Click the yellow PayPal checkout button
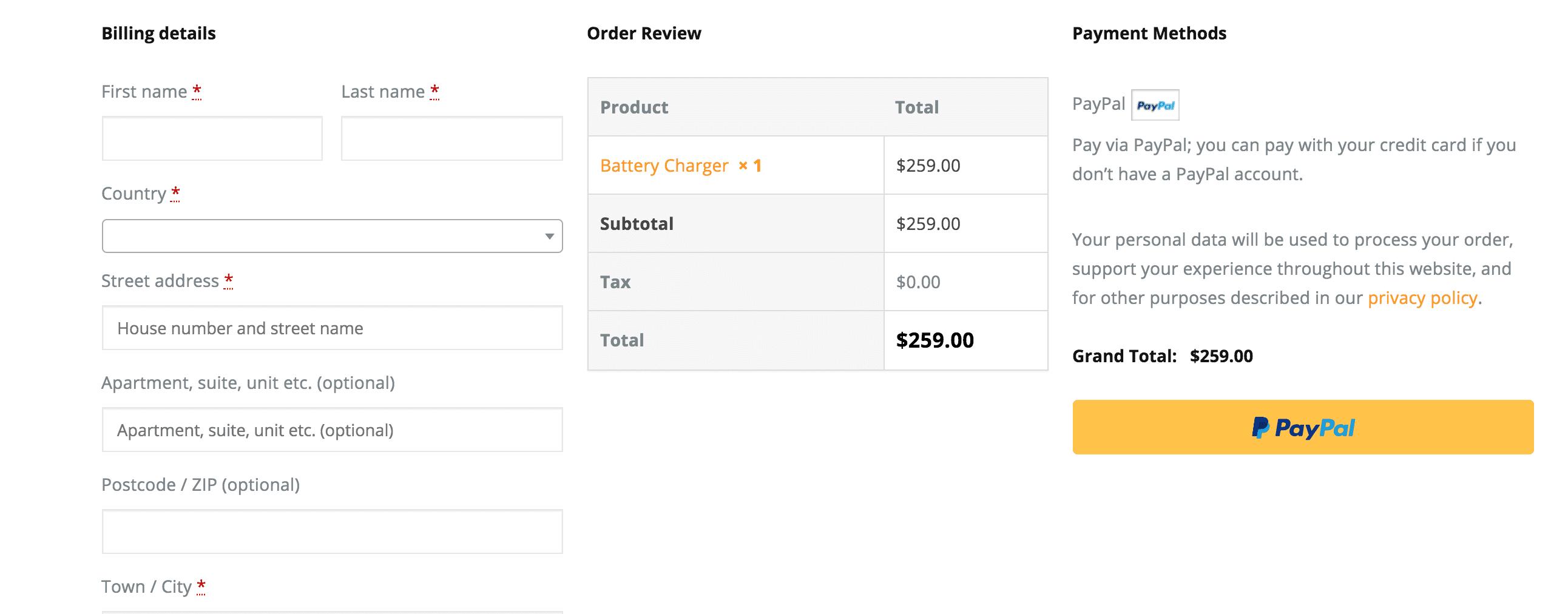Image resolution: width=1568 pixels, height=614 pixels. [1303, 427]
